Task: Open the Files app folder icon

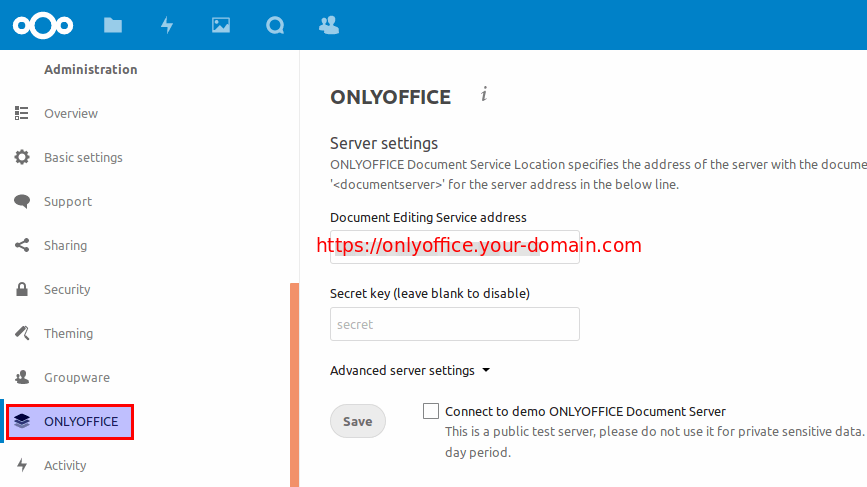Action: click(113, 25)
